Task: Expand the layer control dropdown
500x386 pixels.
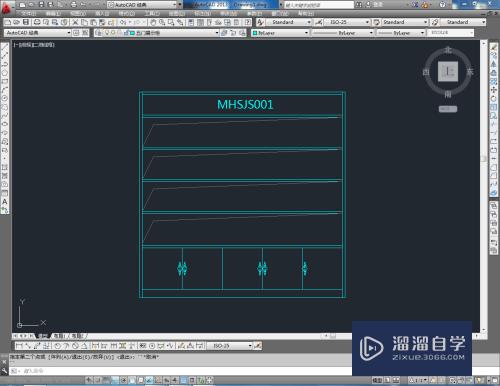Action: coord(217,33)
